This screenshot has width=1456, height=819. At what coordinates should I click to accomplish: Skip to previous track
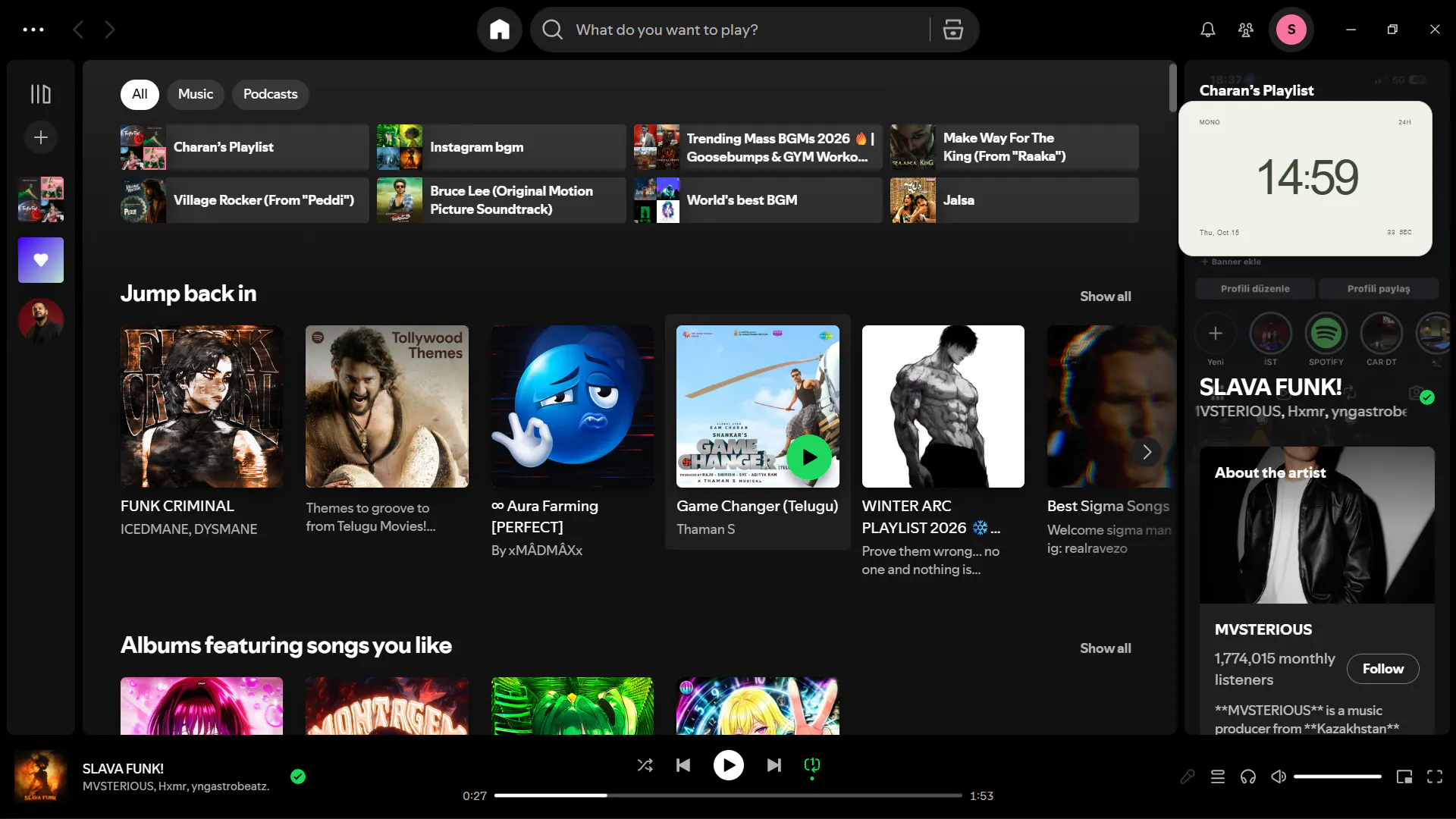[683, 765]
